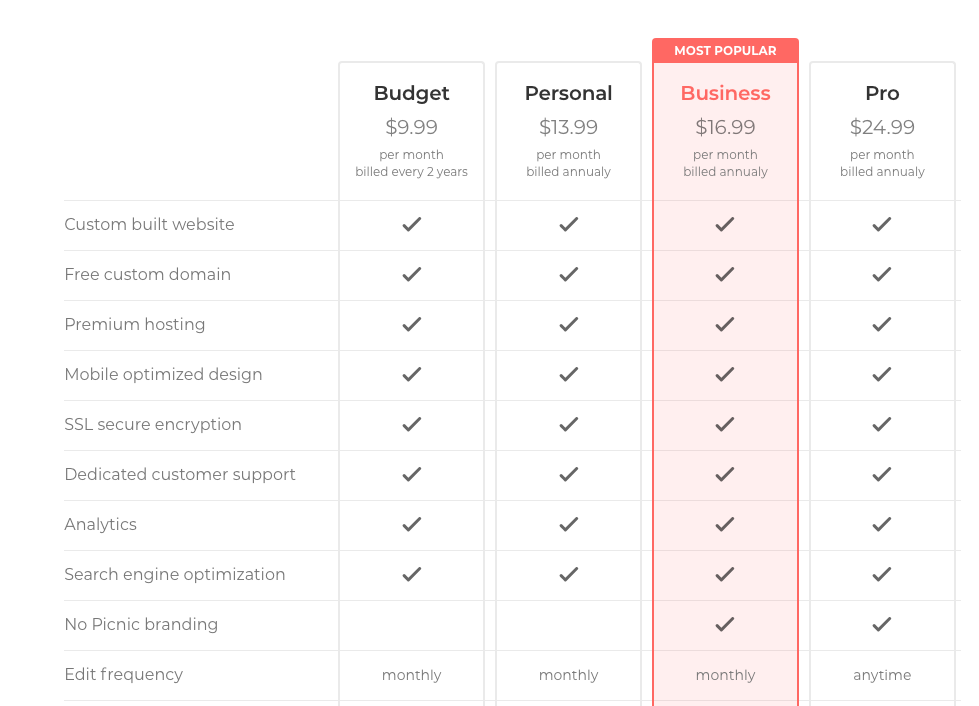Viewport: 979px width, 706px height.
Task: Click Personal checkmark for Dedicated customer support
Action: pos(568,475)
